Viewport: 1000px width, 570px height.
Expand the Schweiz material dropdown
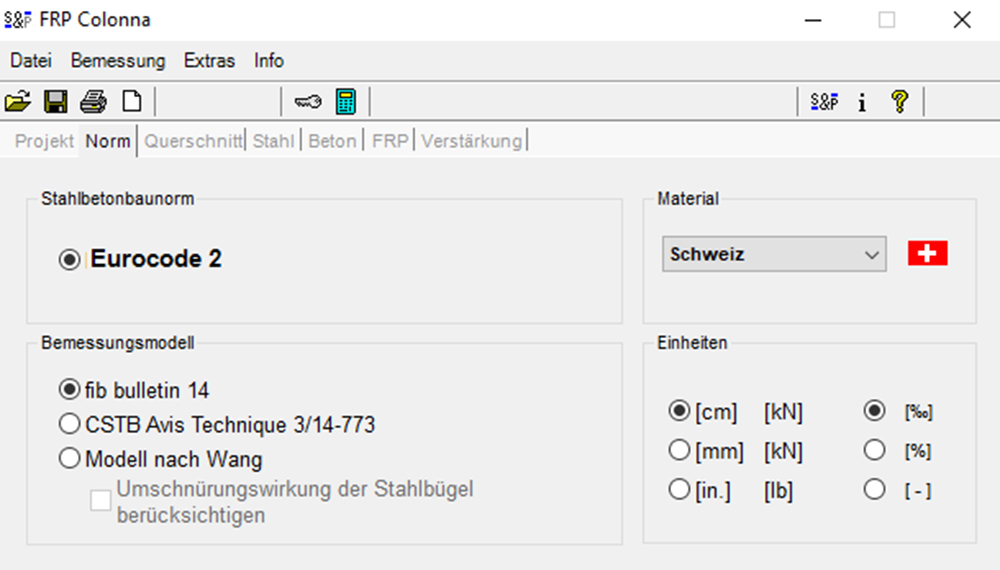click(774, 254)
